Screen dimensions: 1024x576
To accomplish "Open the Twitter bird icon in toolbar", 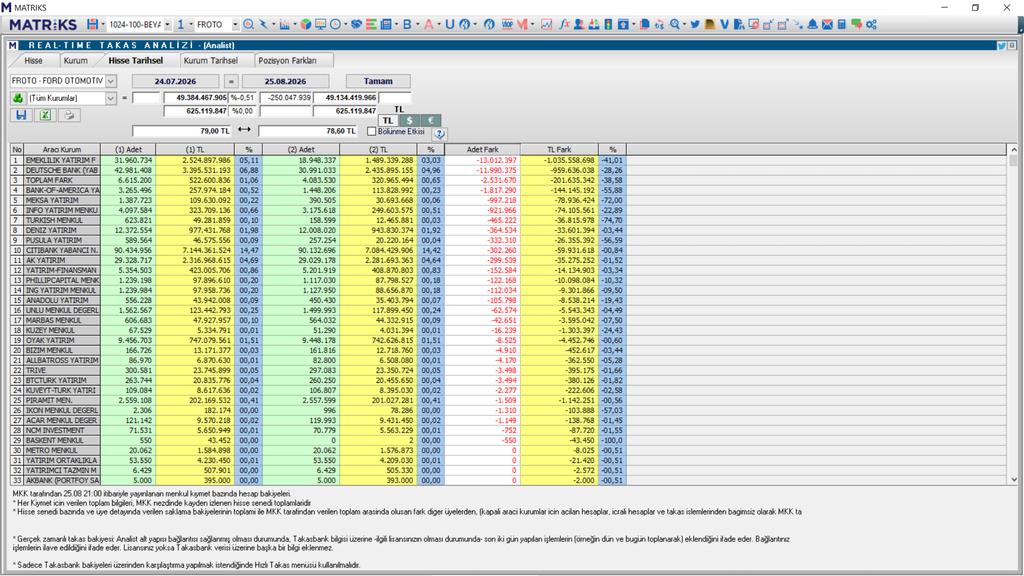I will click(x=695, y=24).
